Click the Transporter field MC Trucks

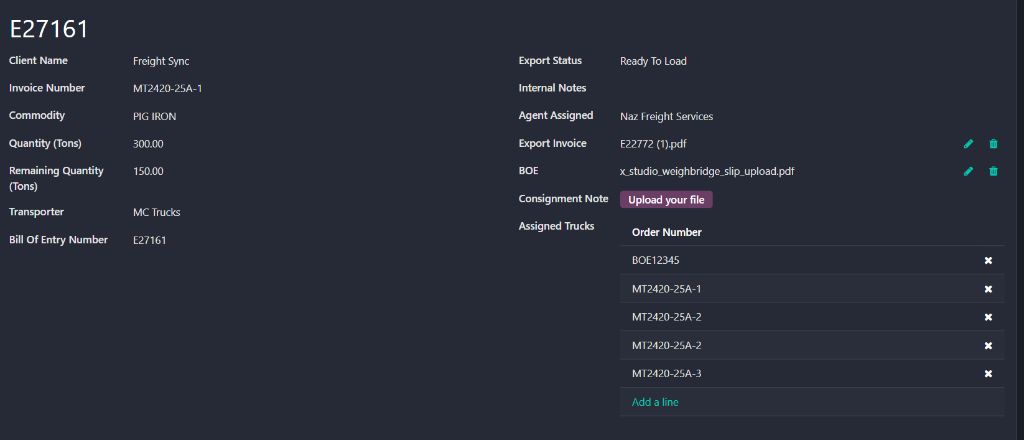tap(157, 212)
